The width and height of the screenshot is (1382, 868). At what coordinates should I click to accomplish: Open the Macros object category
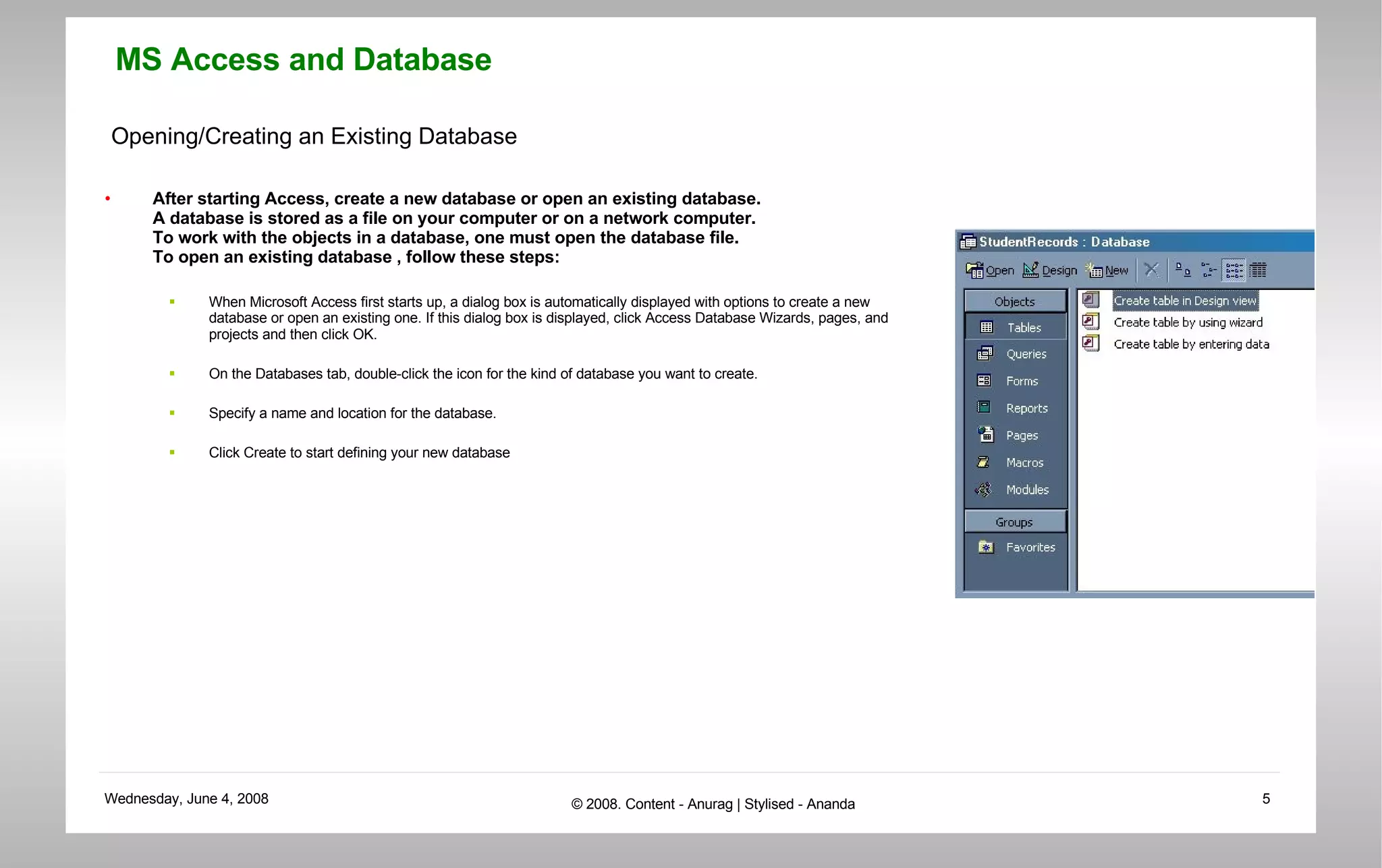click(x=1015, y=463)
